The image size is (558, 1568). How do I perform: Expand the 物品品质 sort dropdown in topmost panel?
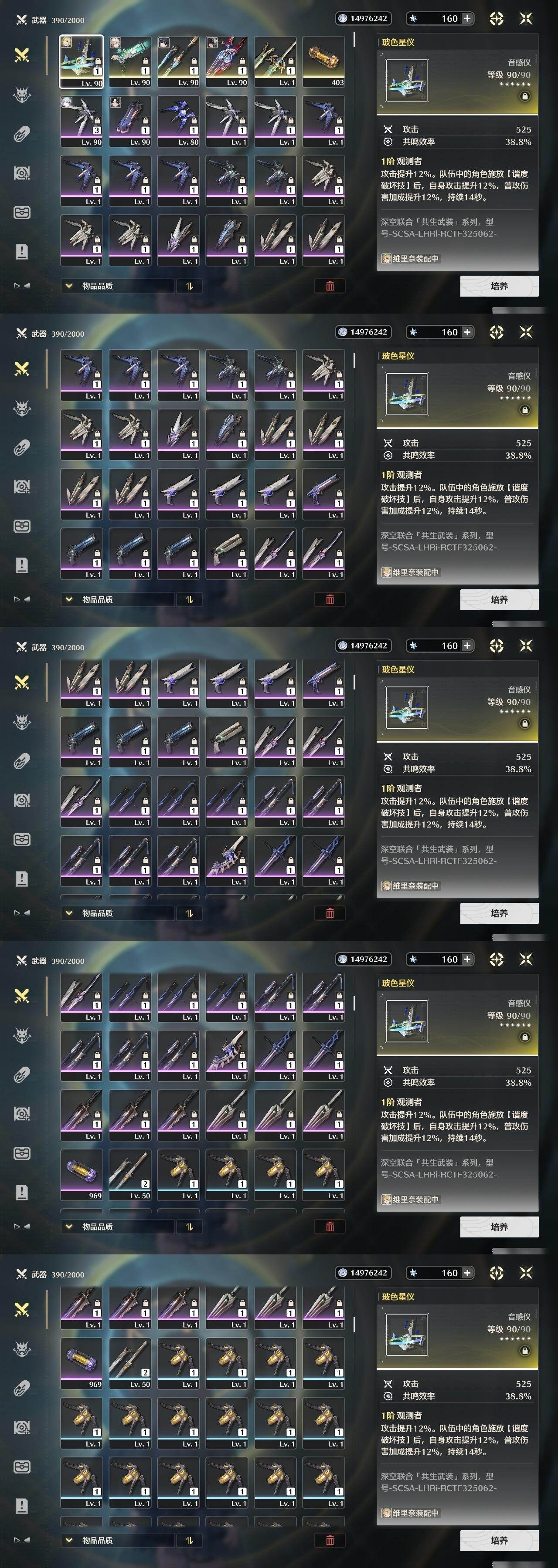click(117, 285)
